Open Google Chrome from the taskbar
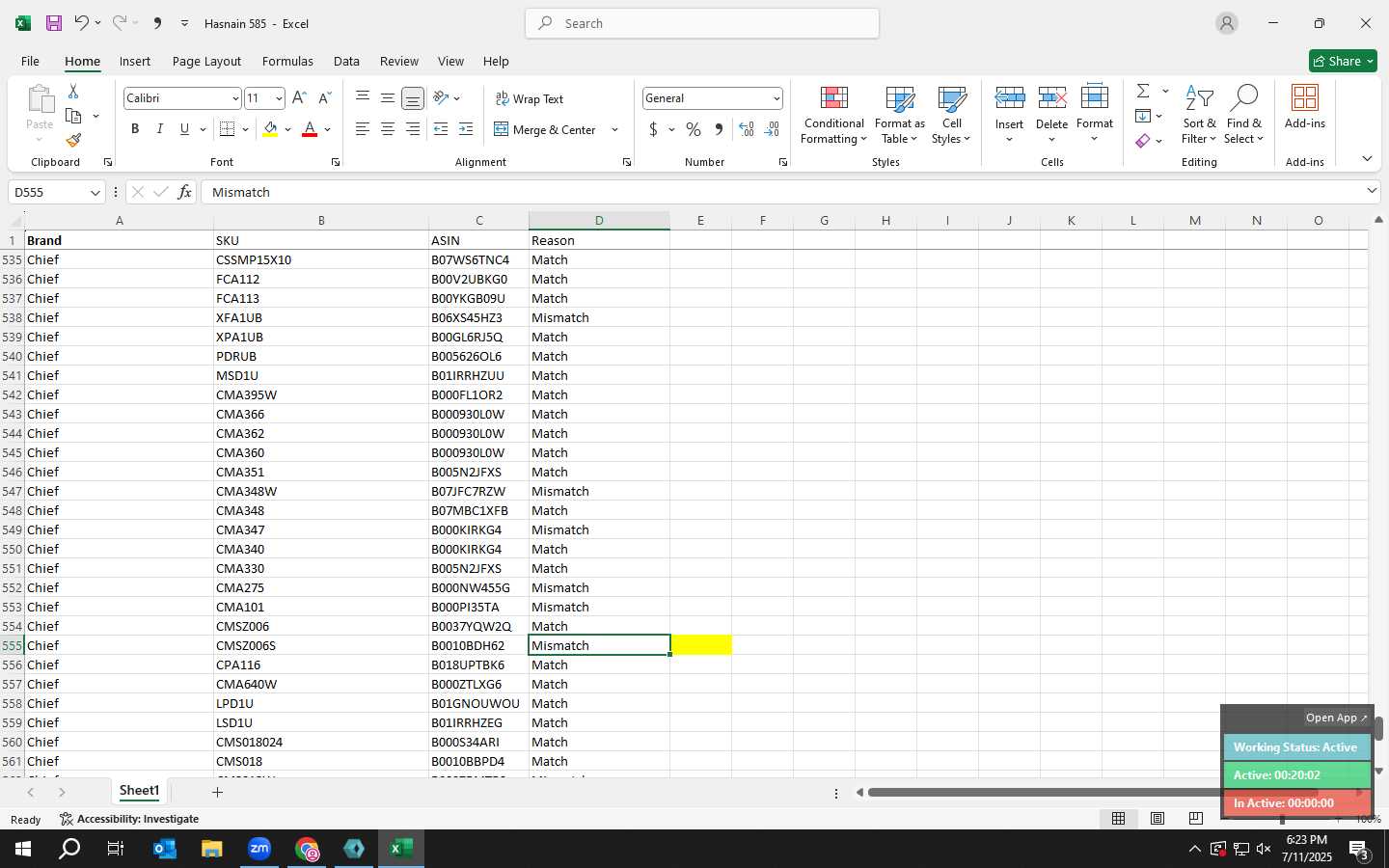 coord(307,849)
